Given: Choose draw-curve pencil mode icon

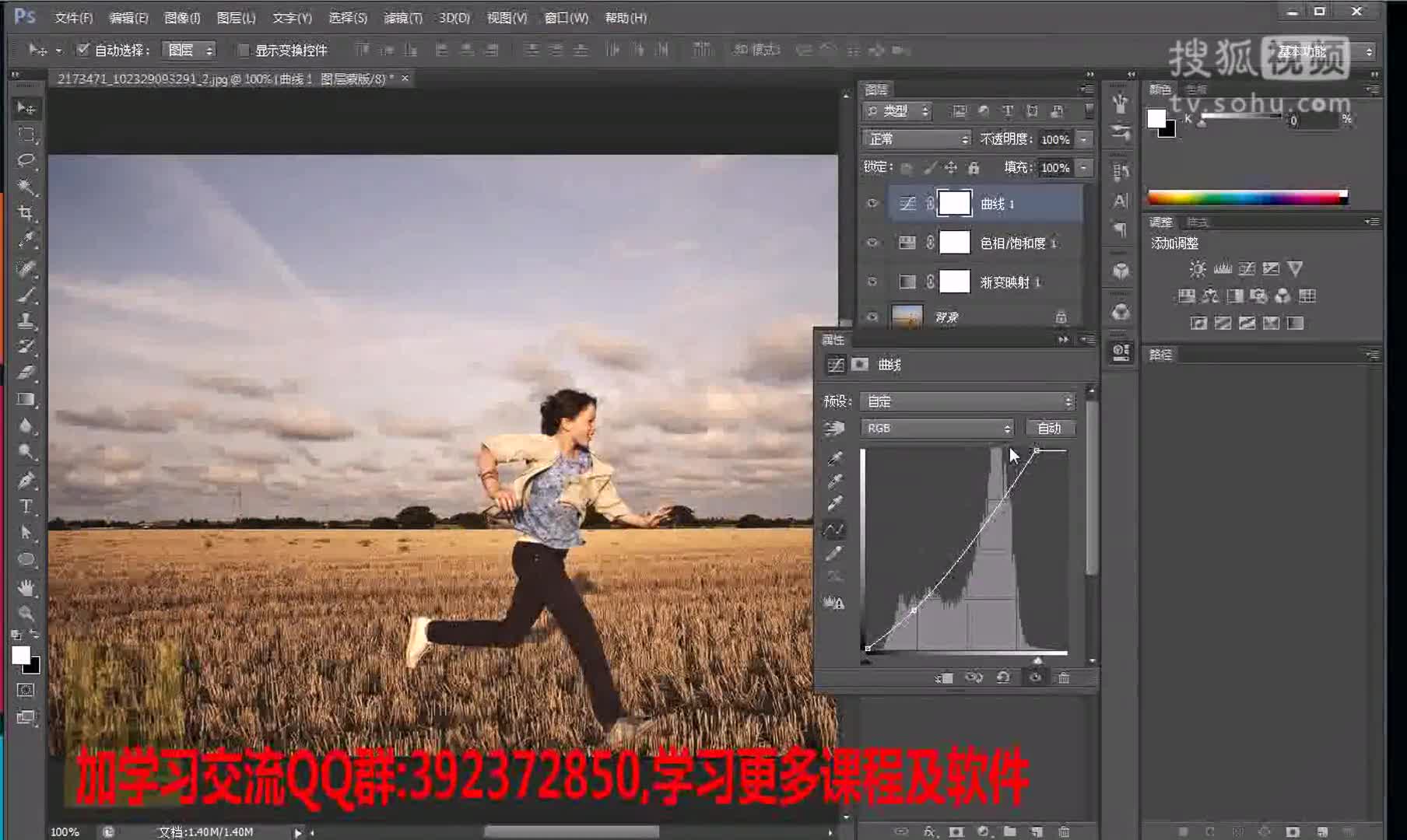Looking at the screenshot, I should point(834,554).
